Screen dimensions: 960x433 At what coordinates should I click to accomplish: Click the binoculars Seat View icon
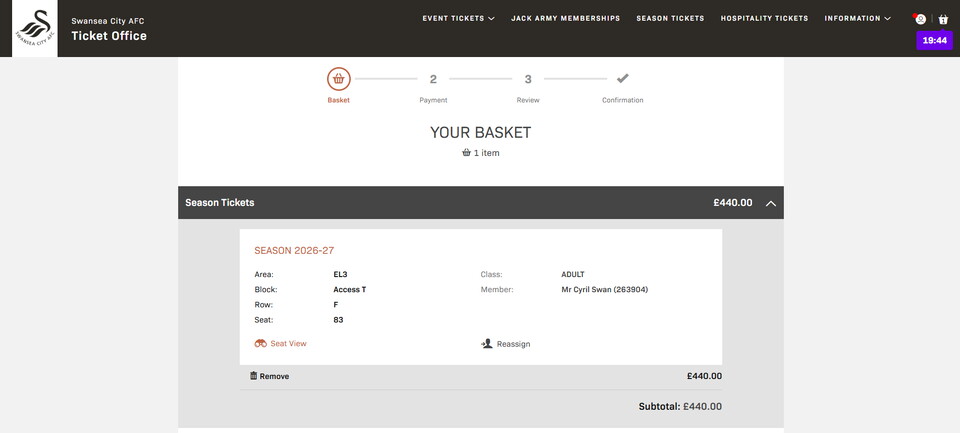pyautogui.click(x=261, y=343)
